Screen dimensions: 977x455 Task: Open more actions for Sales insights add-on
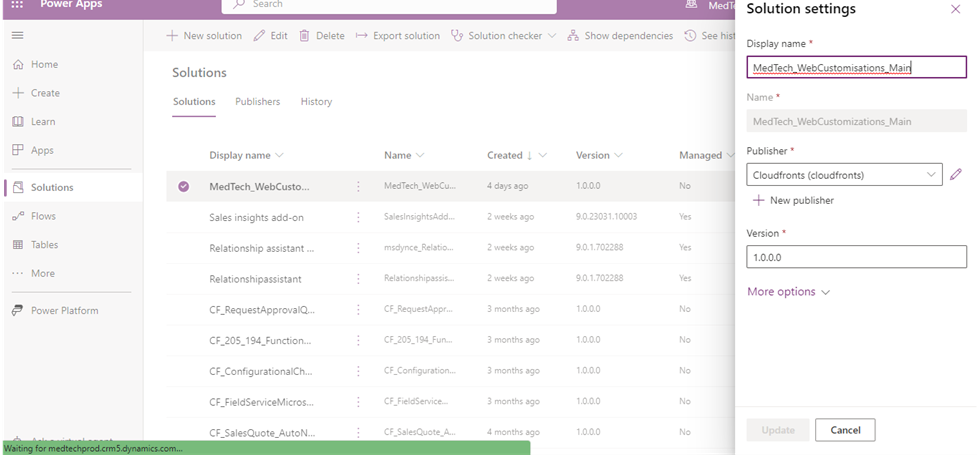pyautogui.click(x=358, y=217)
